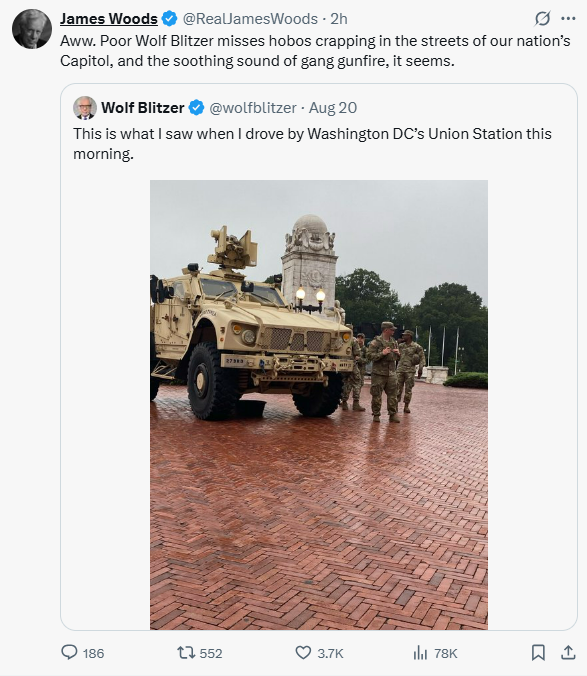Click the @RealJamesWoods handle
This screenshot has height=676, width=587.
(x=250, y=19)
